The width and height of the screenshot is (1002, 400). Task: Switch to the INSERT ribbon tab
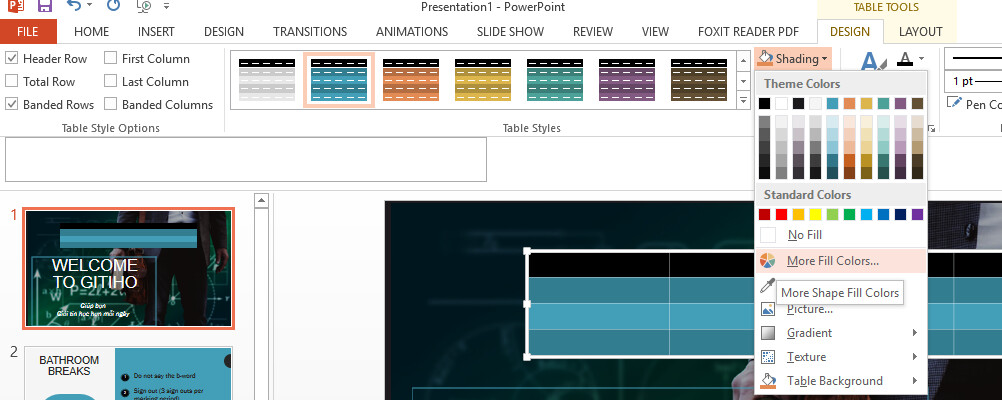[157, 31]
